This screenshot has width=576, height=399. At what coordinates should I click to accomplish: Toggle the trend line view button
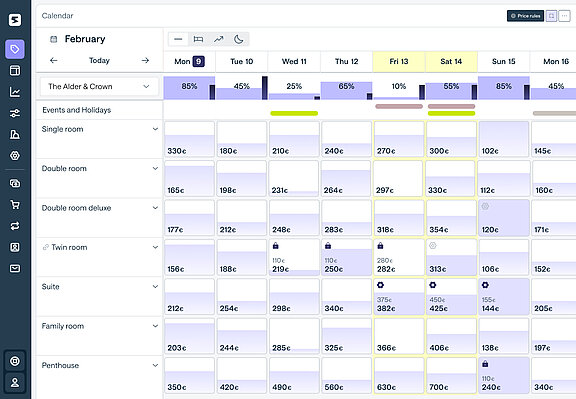click(219, 39)
